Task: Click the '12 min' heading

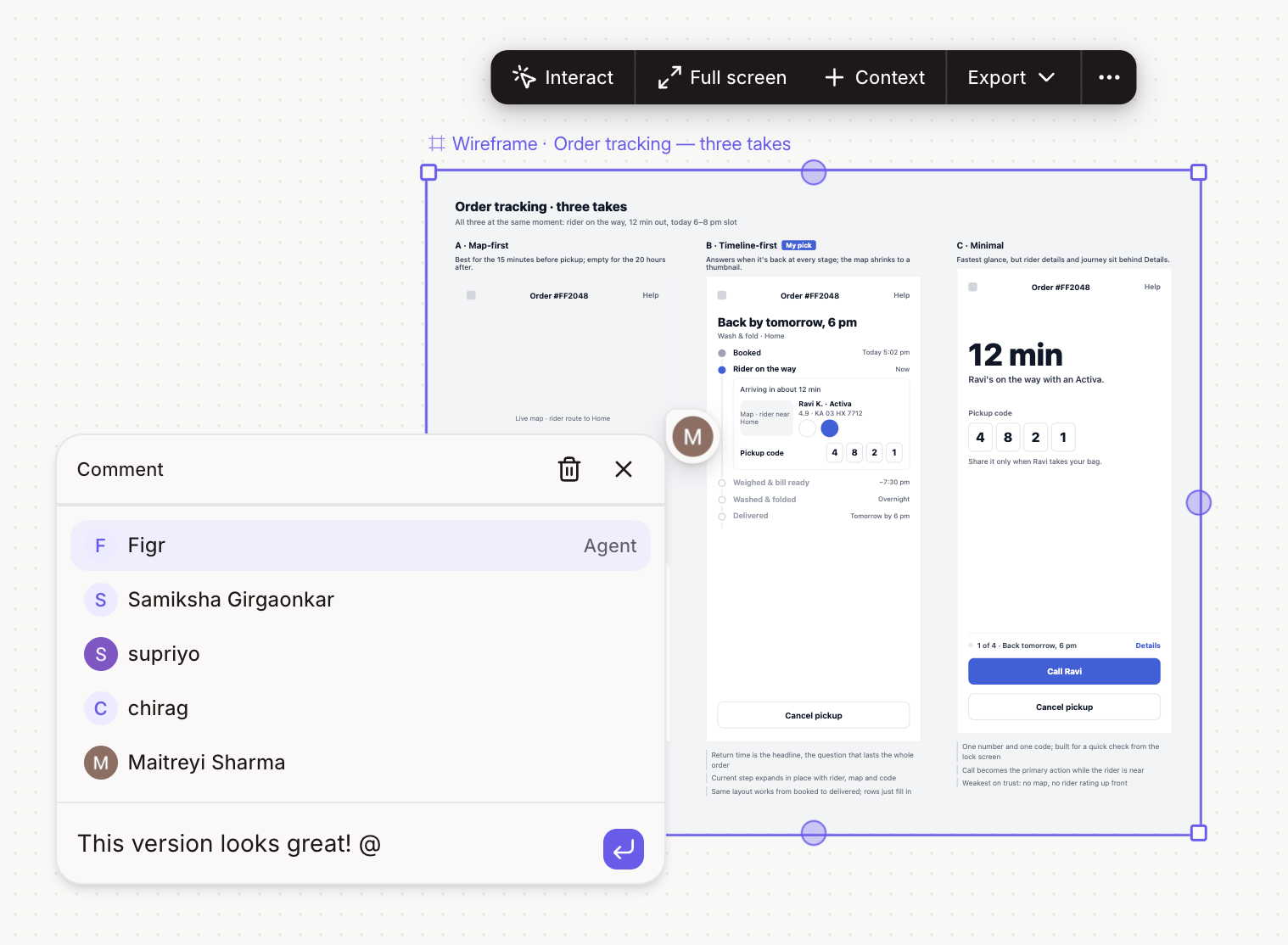Action: [x=1016, y=355]
